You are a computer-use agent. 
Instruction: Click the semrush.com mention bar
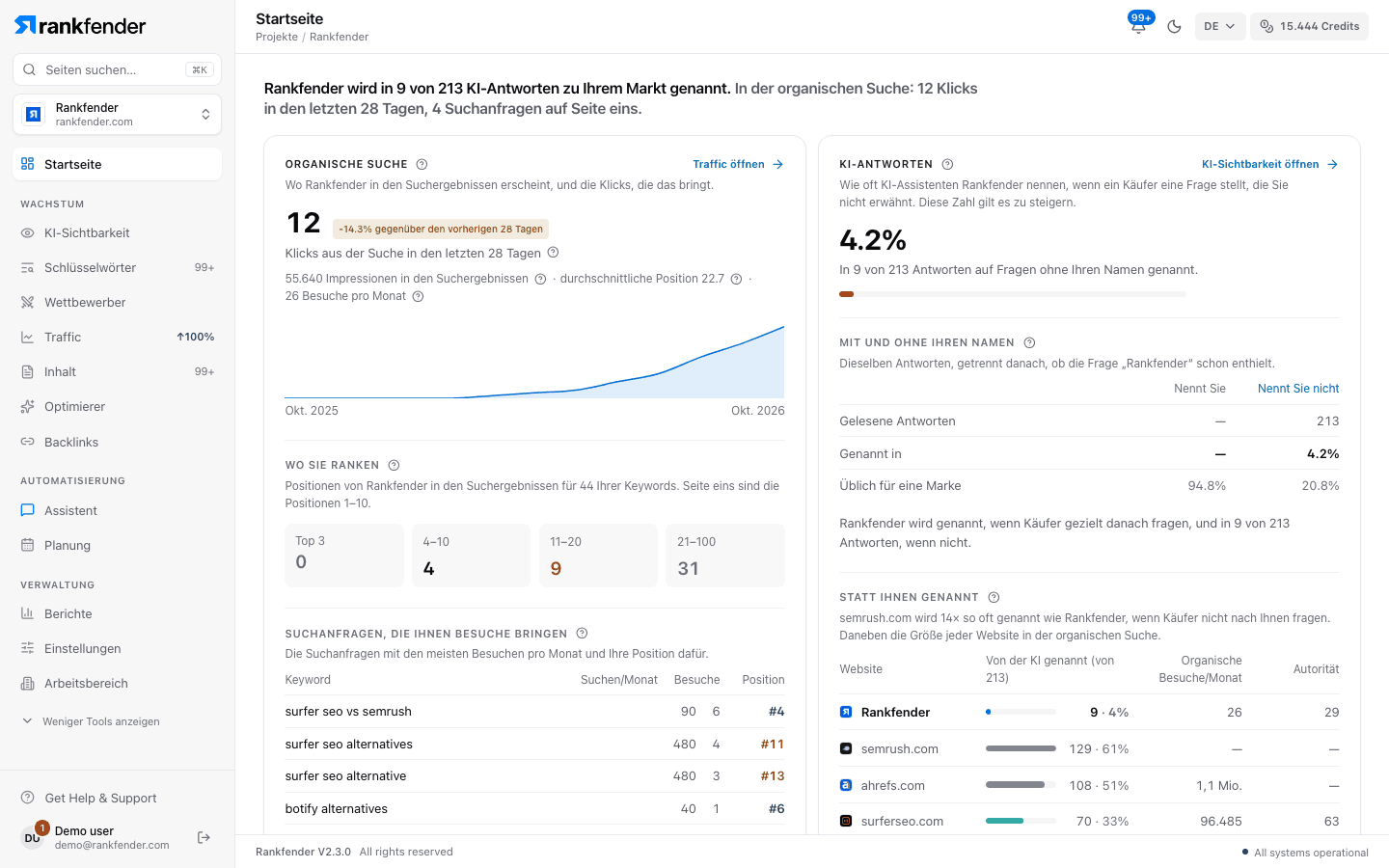(1021, 748)
